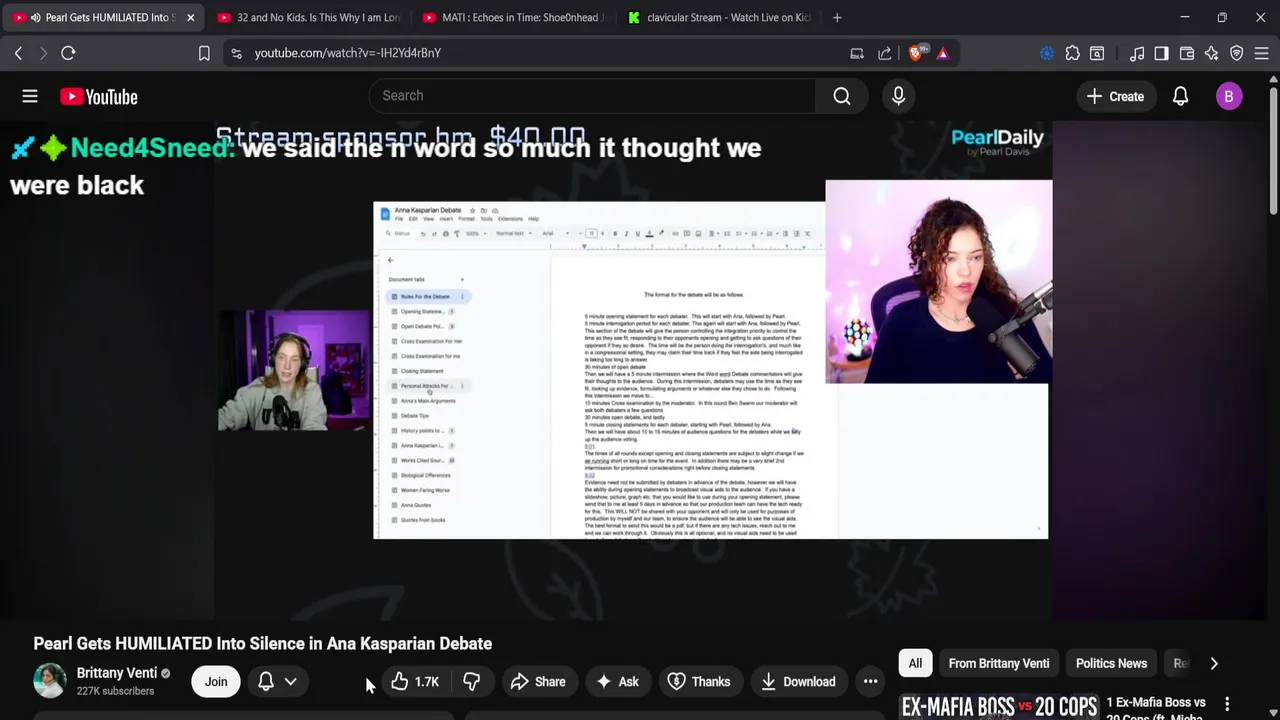Open Brittany Venti channel avatar
This screenshot has height=720, width=1280.
49,681
